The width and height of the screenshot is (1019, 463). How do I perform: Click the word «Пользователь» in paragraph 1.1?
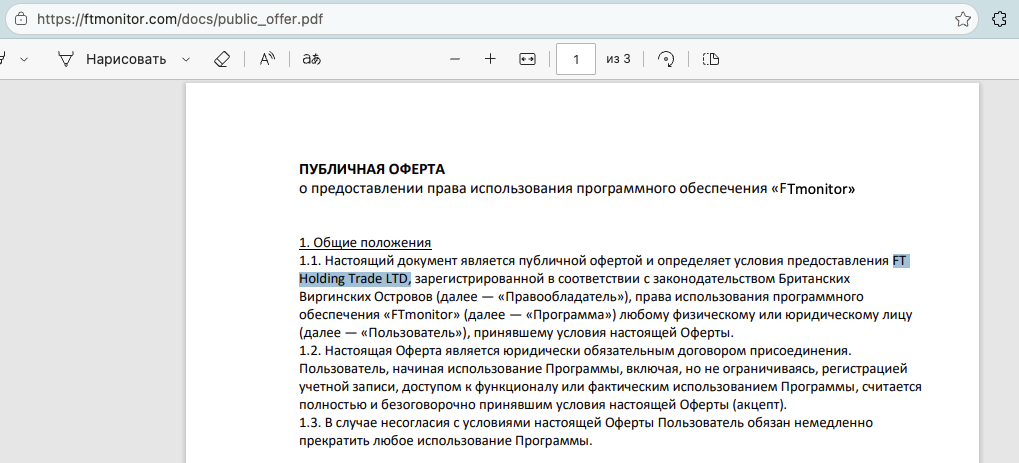[412, 333]
